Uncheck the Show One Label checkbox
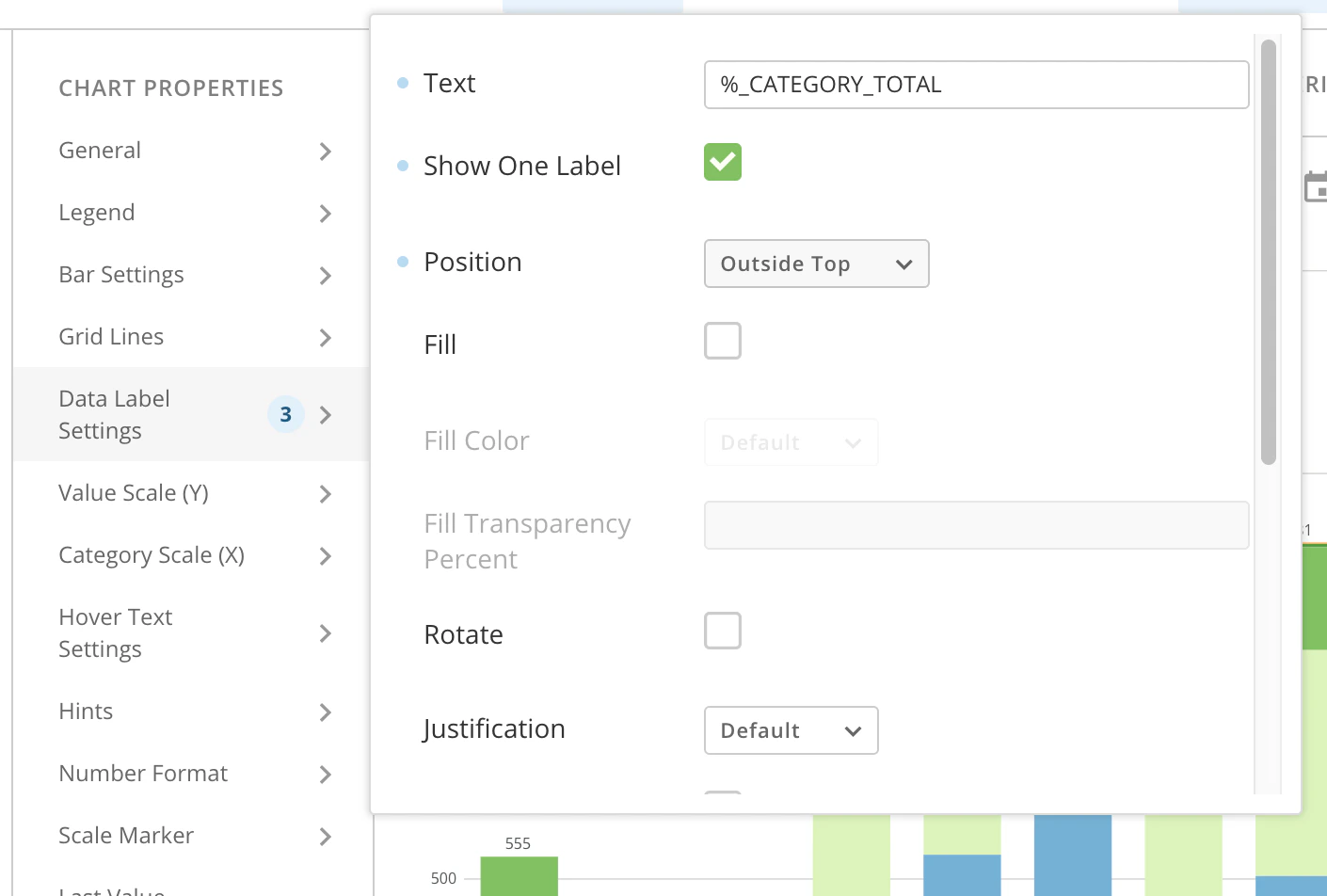The height and width of the screenshot is (896, 1327). click(x=723, y=162)
